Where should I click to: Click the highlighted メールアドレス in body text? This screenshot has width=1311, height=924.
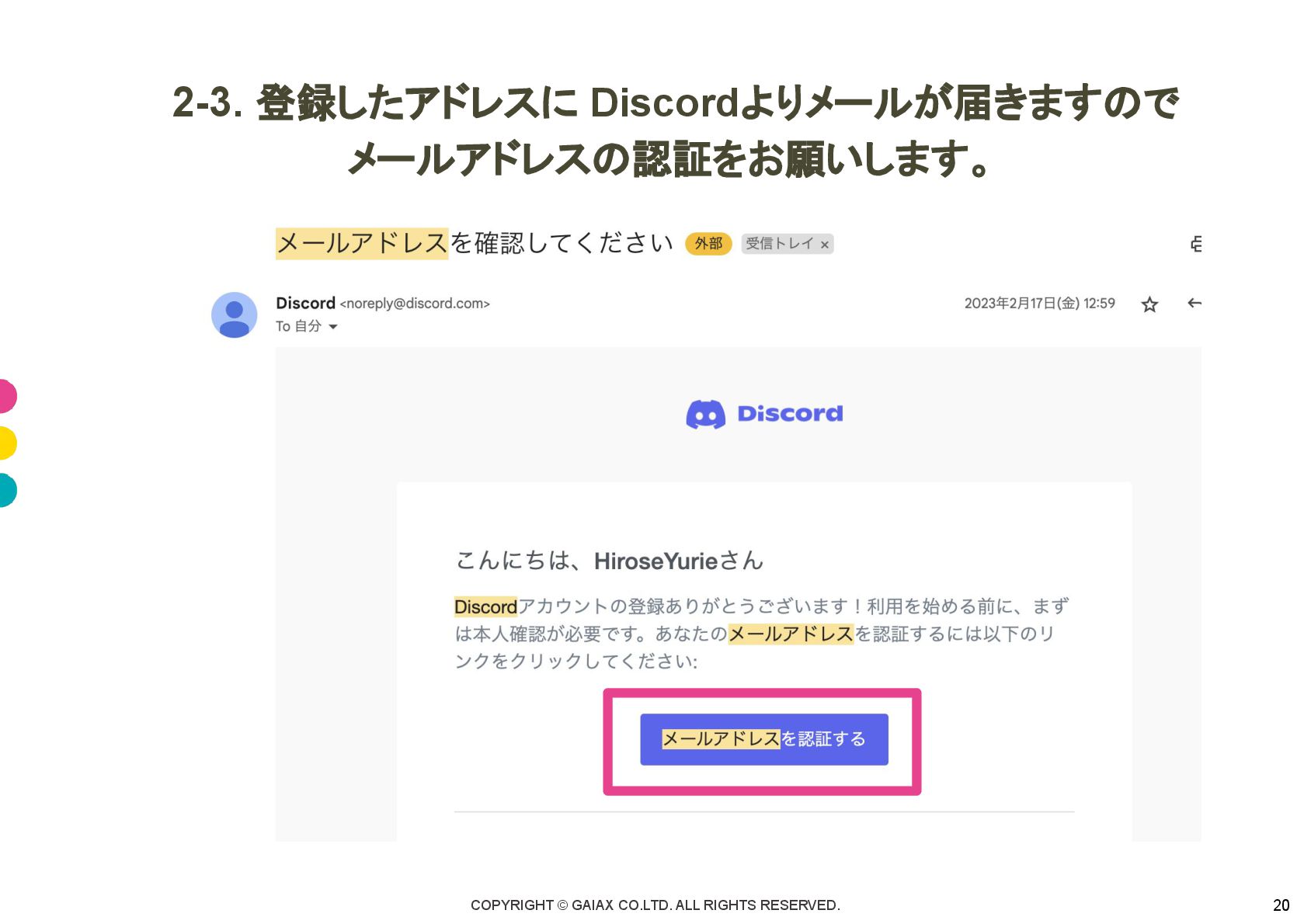791,634
